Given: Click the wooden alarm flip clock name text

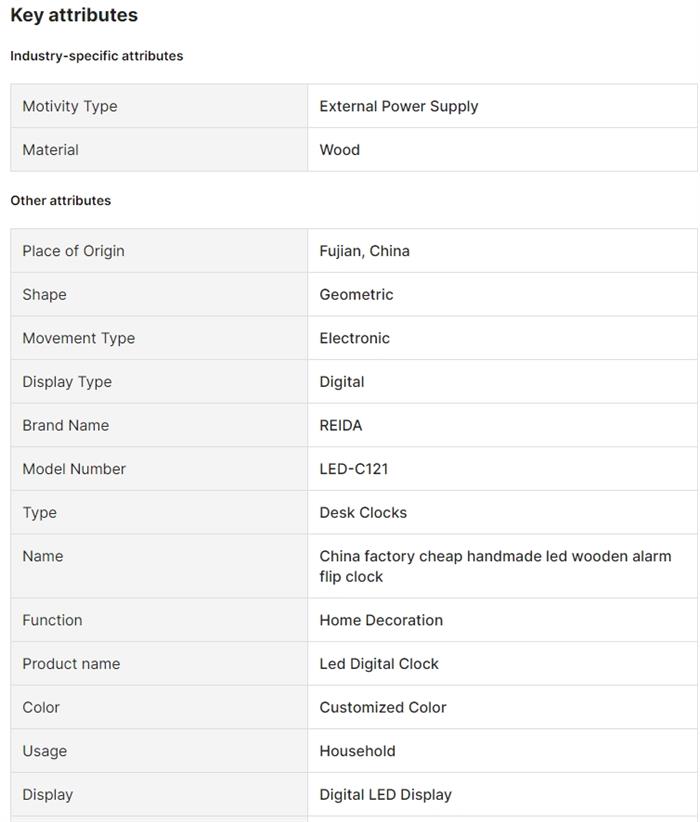Looking at the screenshot, I should pyautogui.click(x=495, y=566).
